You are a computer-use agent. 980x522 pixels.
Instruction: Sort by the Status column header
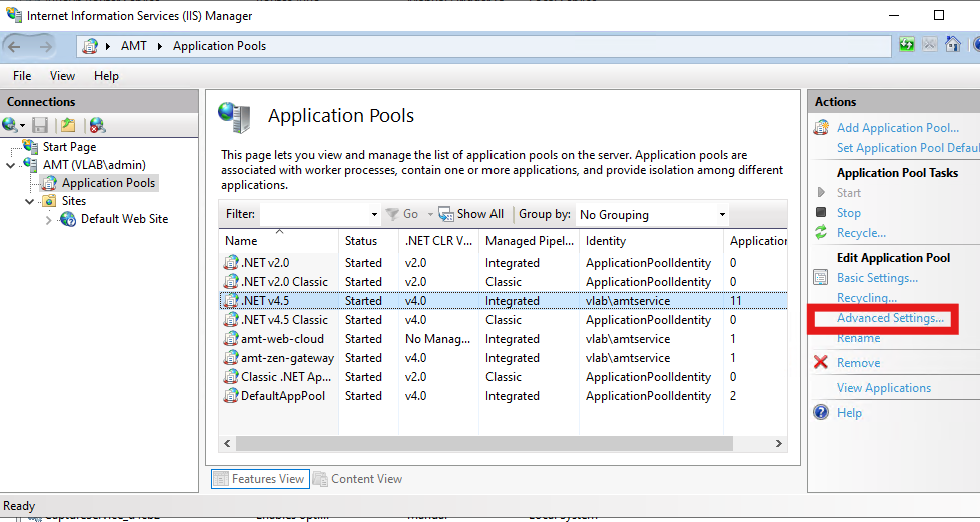tap(368, 241)
